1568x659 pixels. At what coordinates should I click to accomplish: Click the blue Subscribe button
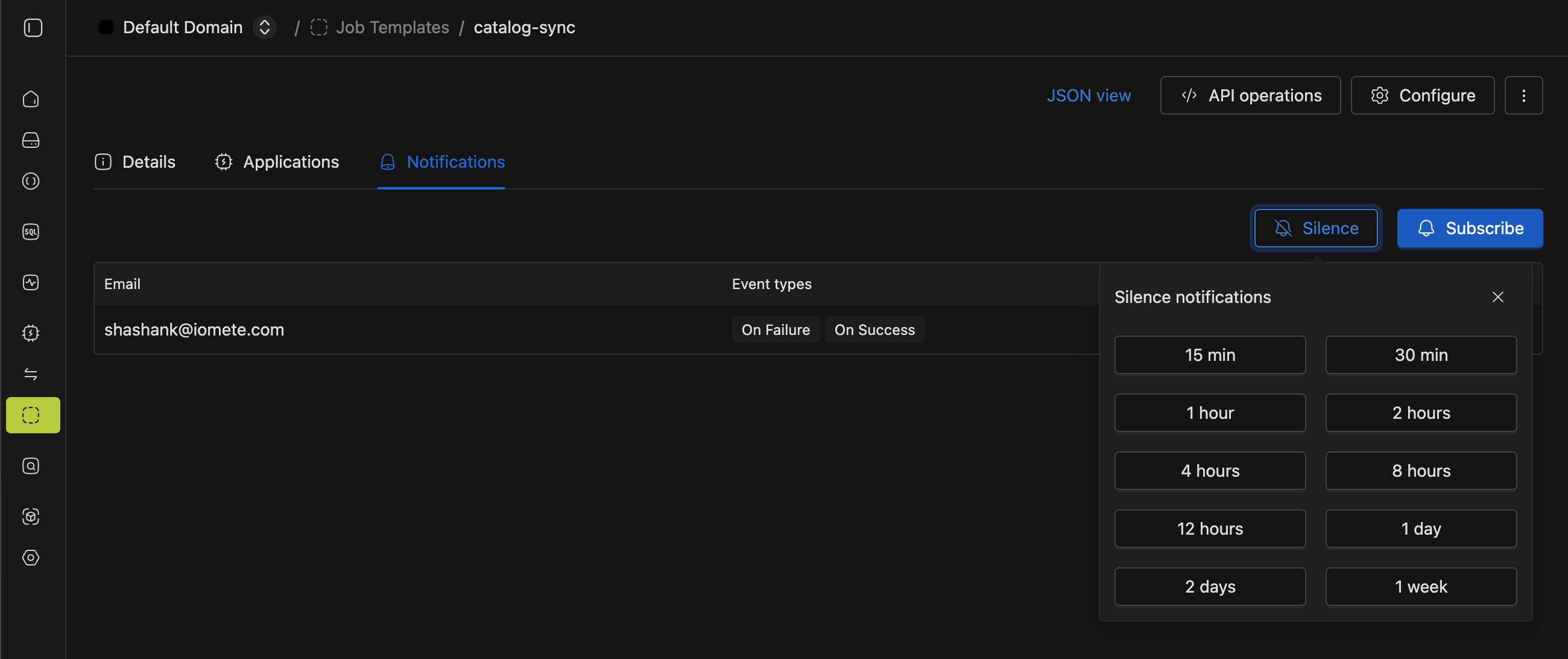[x=1469, y=228]
